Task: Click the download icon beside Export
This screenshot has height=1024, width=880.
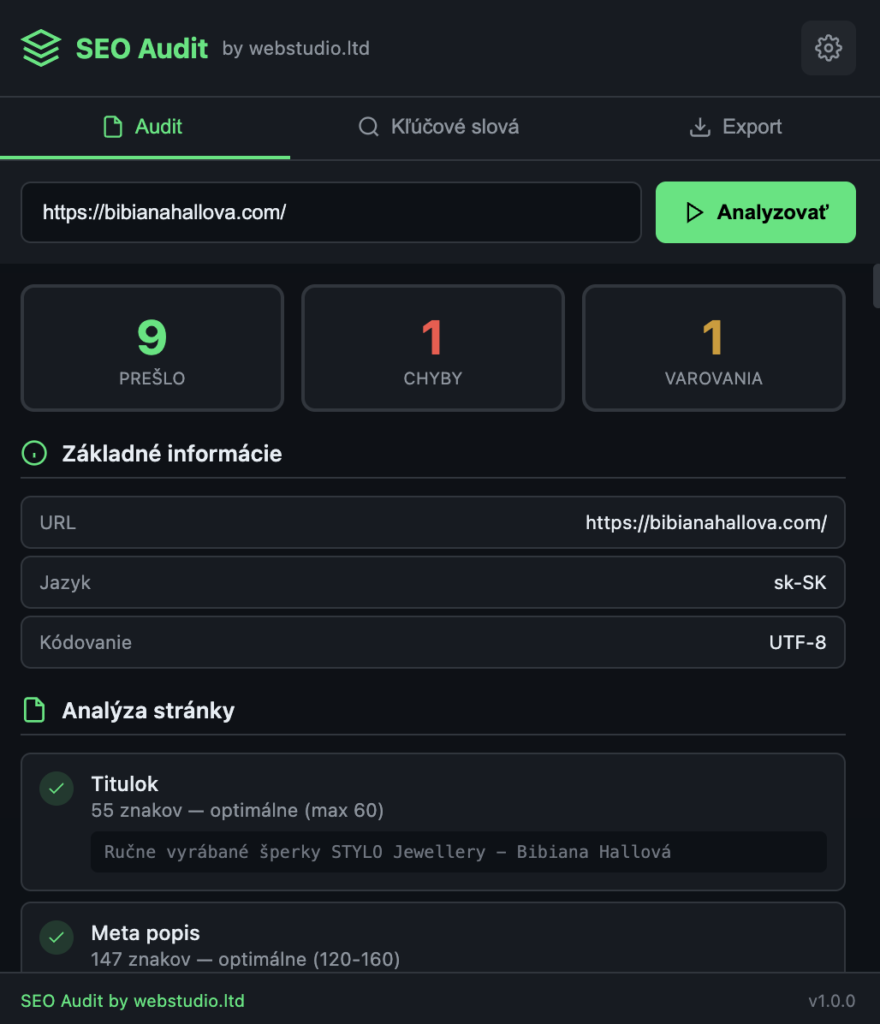Action: pos(700,127)
